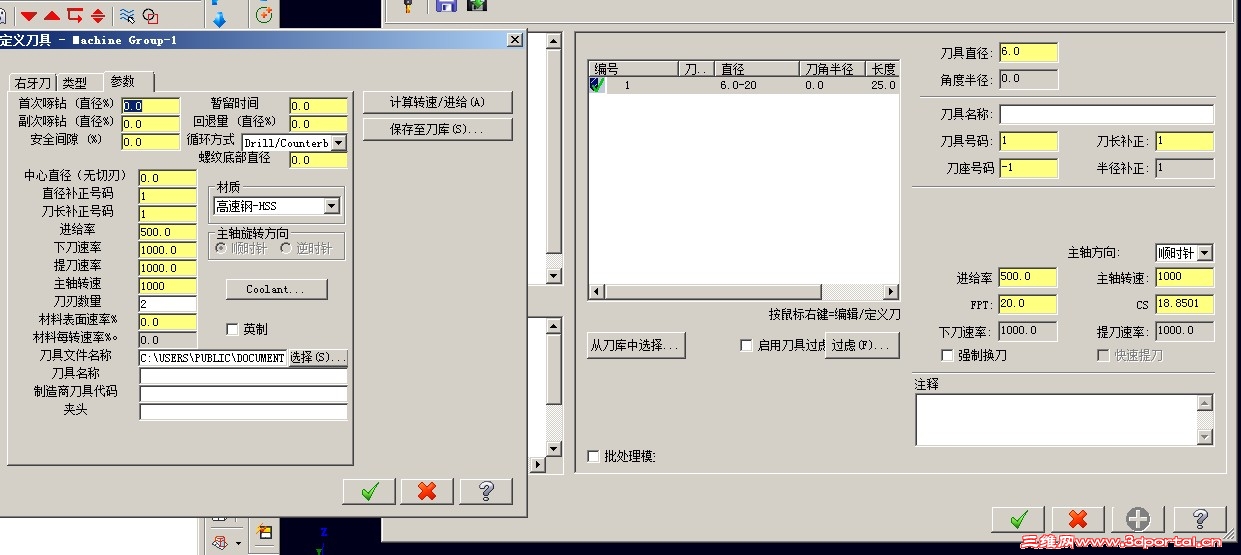1241x555 pixels.
Task: Open the 循环方式 Drill/Counterbore dropdown
Action: [338, 143]
